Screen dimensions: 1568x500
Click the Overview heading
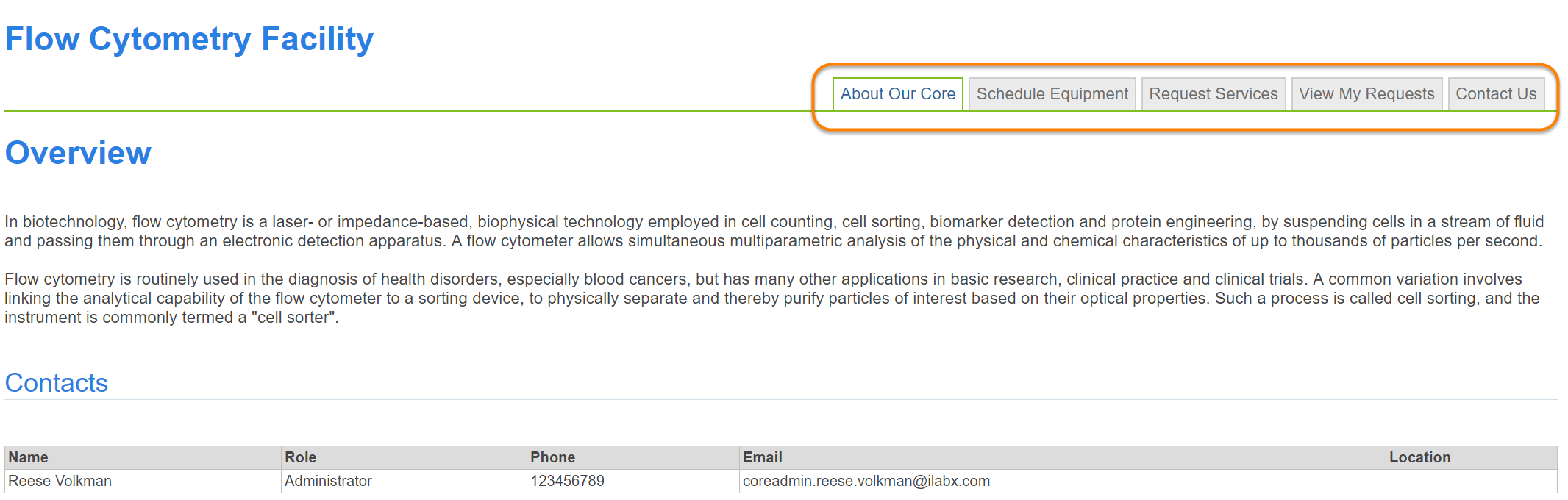[x=78, y=153]
